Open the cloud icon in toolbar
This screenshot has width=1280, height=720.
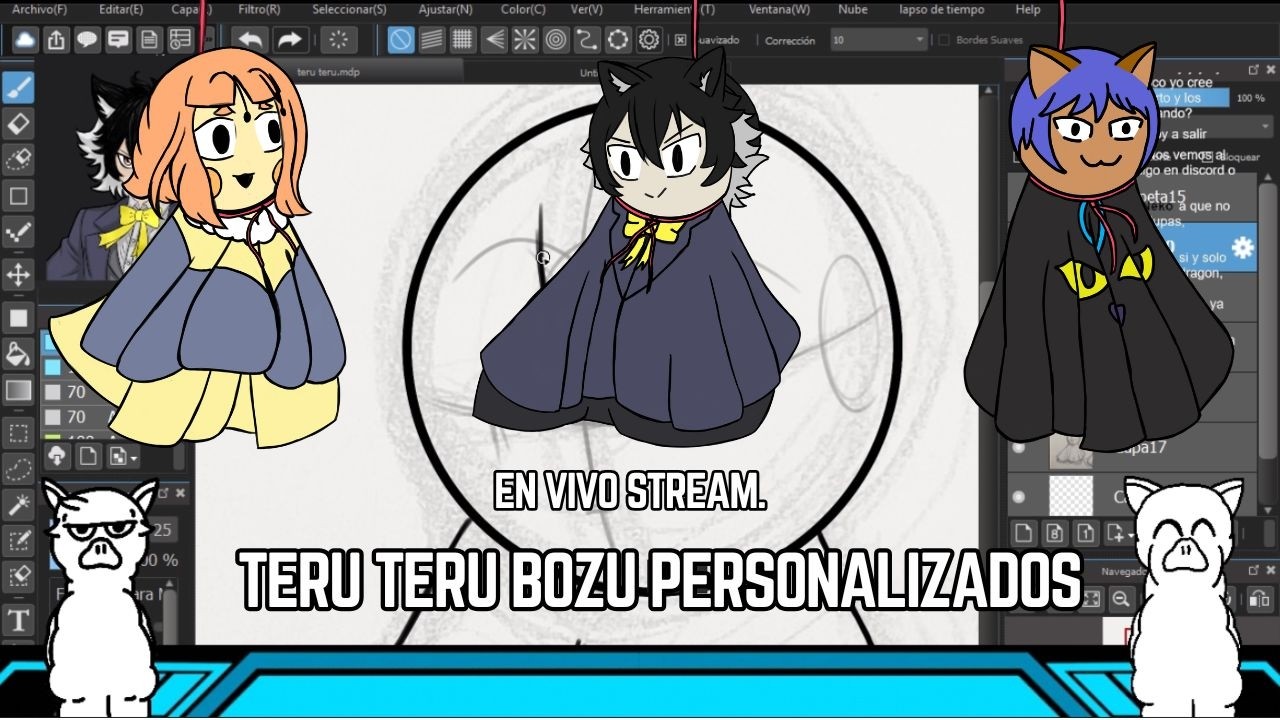(x=25, y=40)
